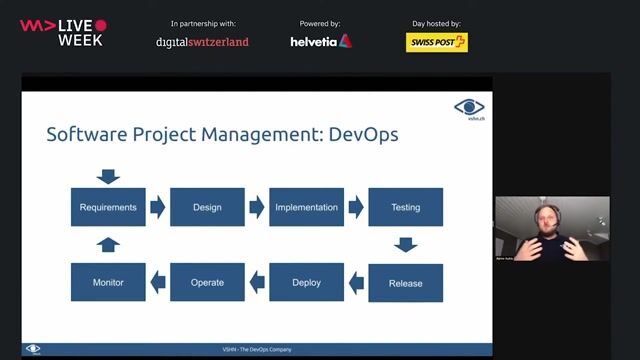Click arrow between Release and Deploy
Viewport: 640px width, 360px height.
click(356, 282)
